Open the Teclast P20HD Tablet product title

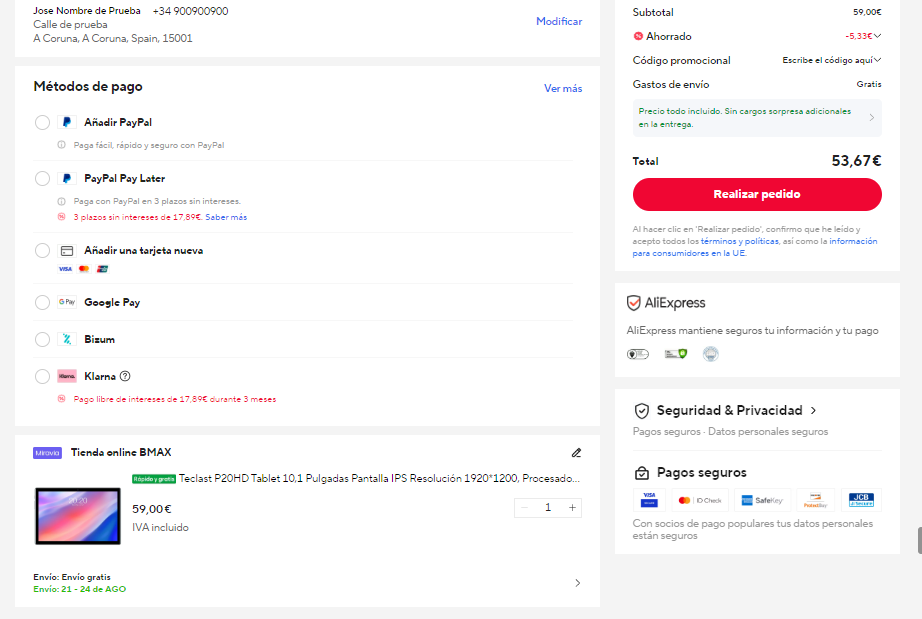tap(379, 479)
